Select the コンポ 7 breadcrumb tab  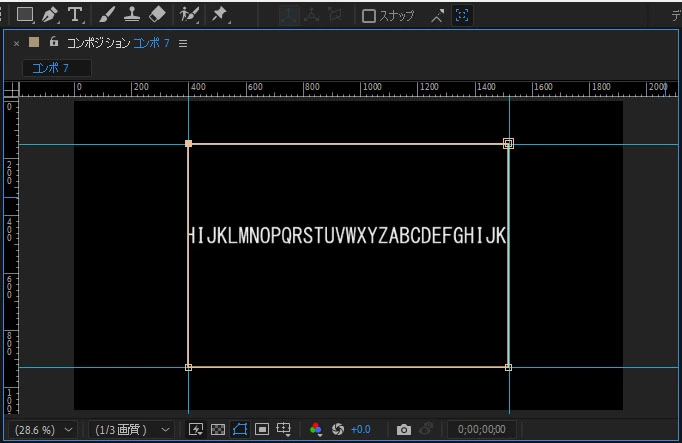point(57,68)
